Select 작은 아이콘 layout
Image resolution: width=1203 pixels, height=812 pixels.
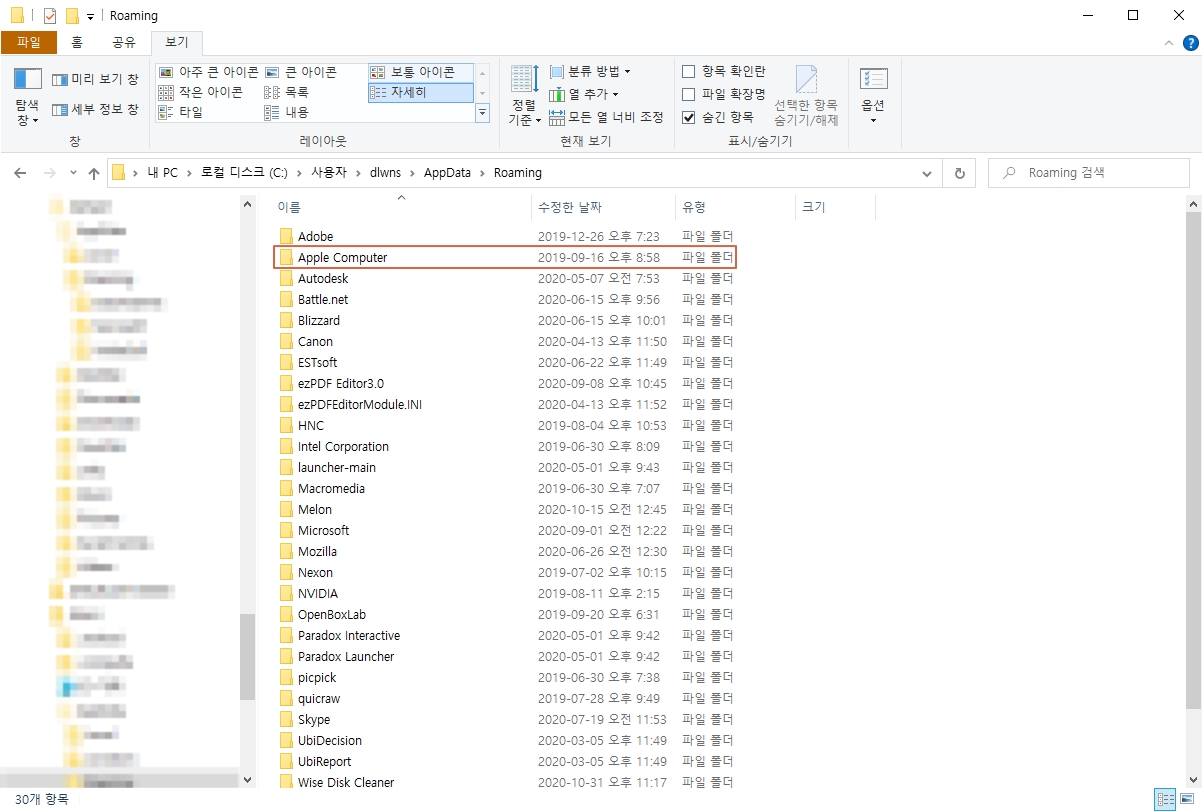coord(200,92)
